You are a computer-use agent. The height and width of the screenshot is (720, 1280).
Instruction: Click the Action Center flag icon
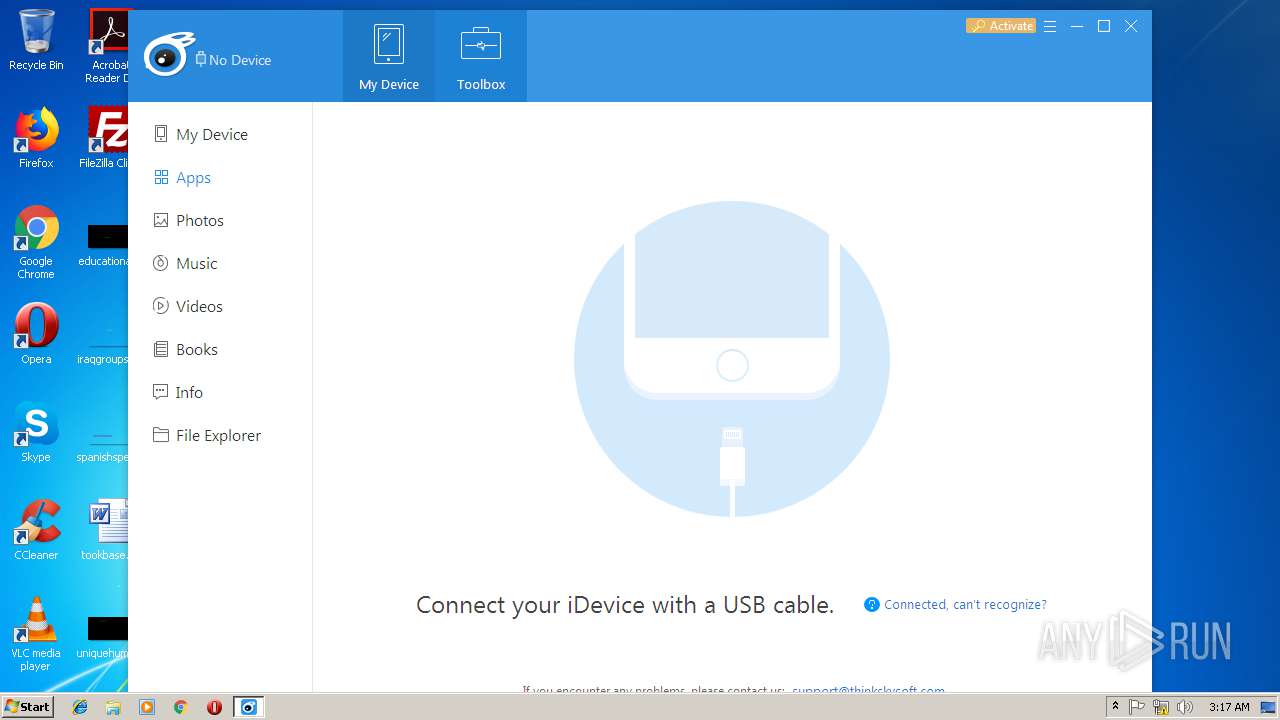[x=1137, y=707]
